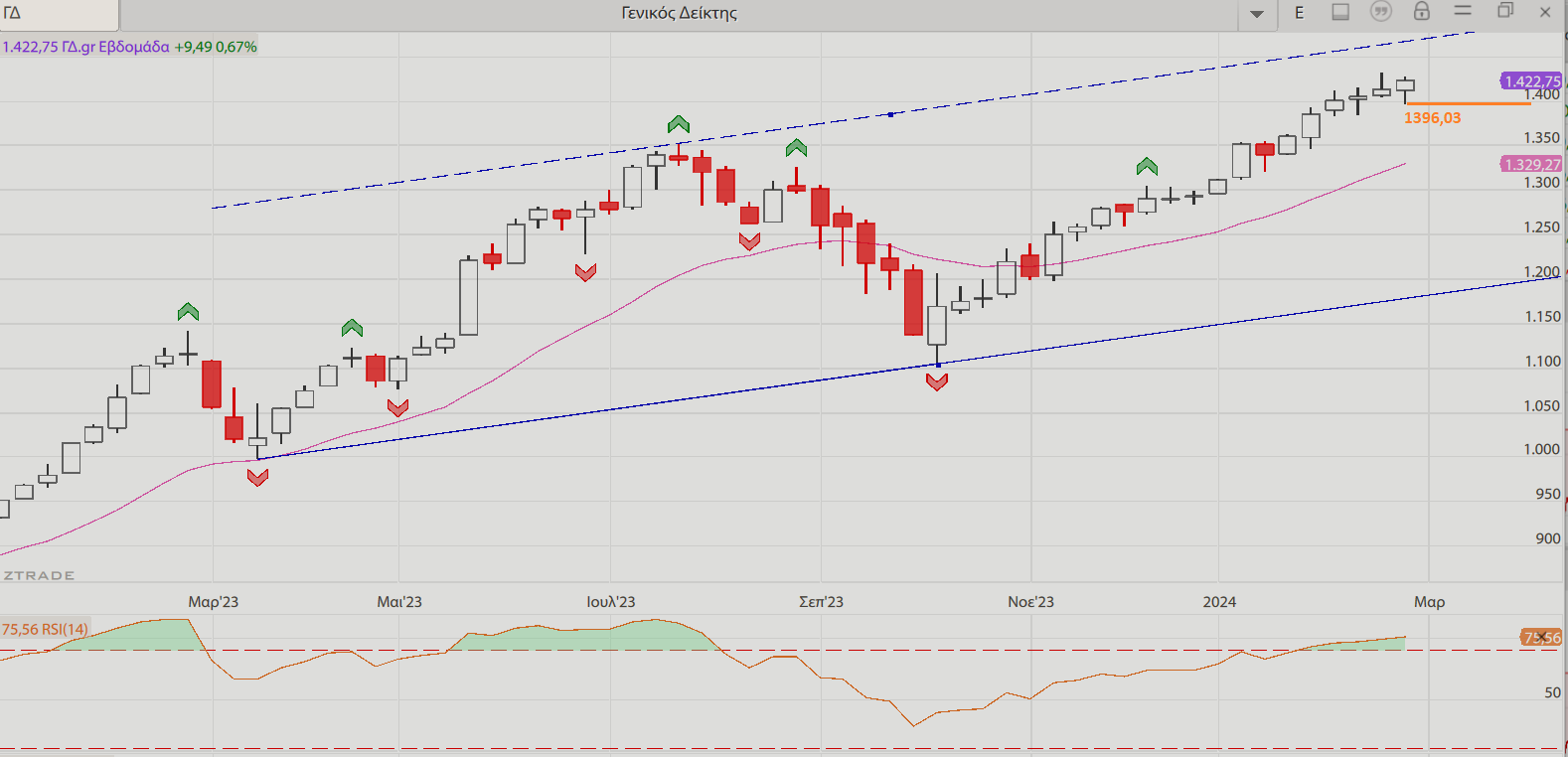Click the 1.200 price axis label
1568x757 pixels.
(1542, 272)
